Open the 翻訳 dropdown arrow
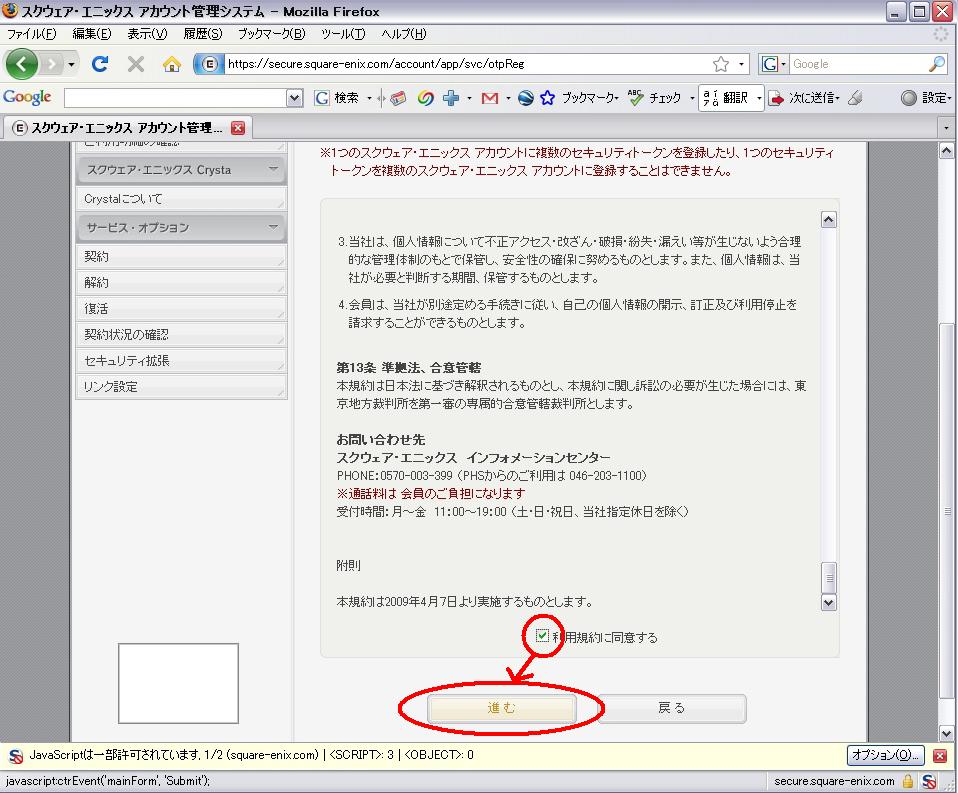Viewport: 958px width, 793px height. point(759,98)
